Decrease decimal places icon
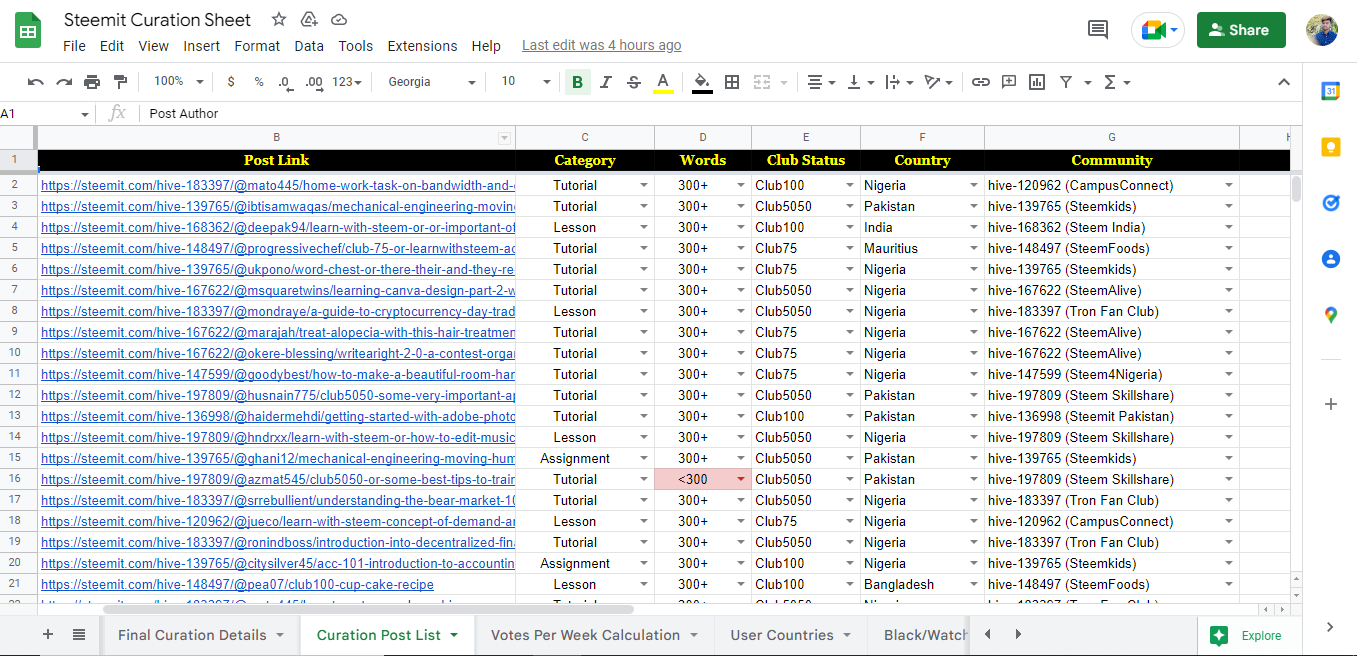This screenshot has height=656, width=1357. point(285,82)
